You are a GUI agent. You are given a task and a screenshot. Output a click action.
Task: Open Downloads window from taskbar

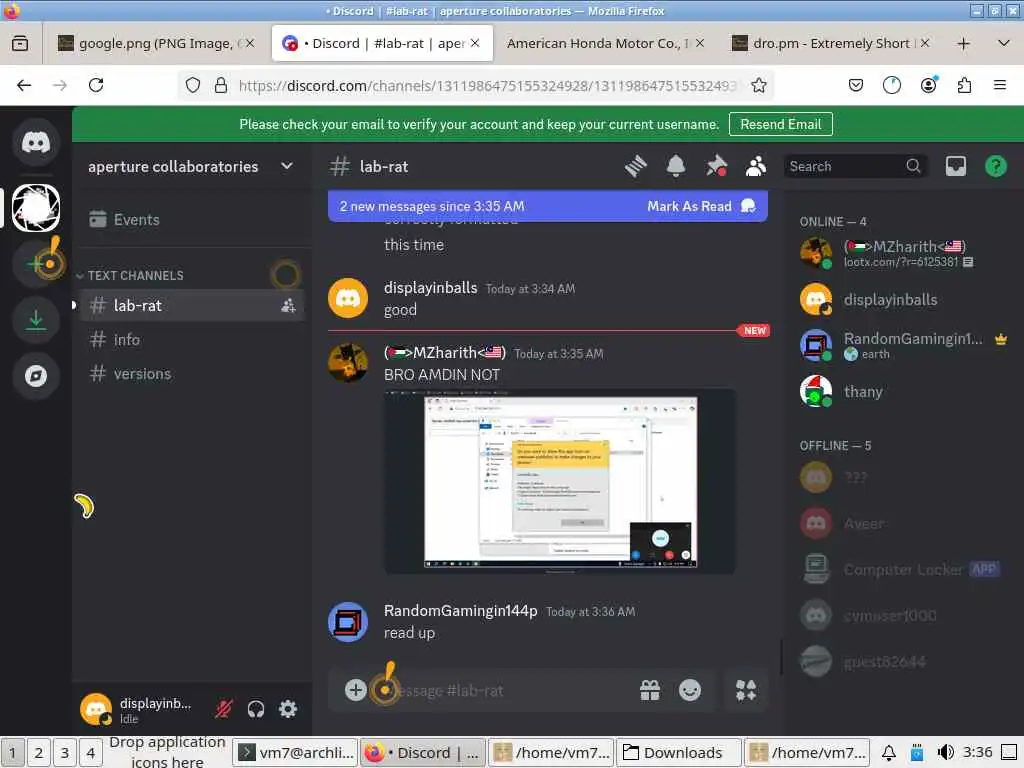679,753
